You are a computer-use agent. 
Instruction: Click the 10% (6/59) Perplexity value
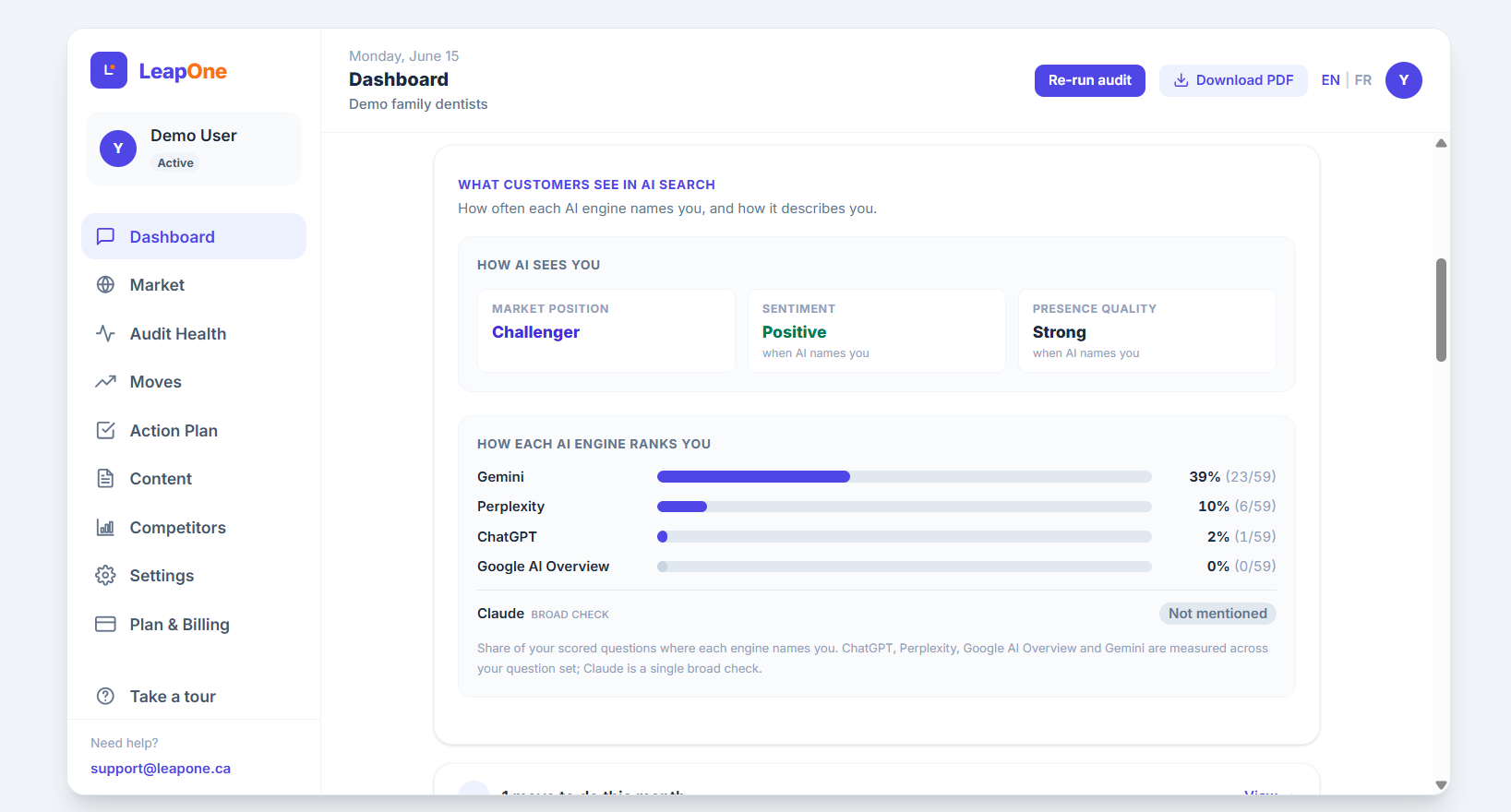tap(1237, 506)
